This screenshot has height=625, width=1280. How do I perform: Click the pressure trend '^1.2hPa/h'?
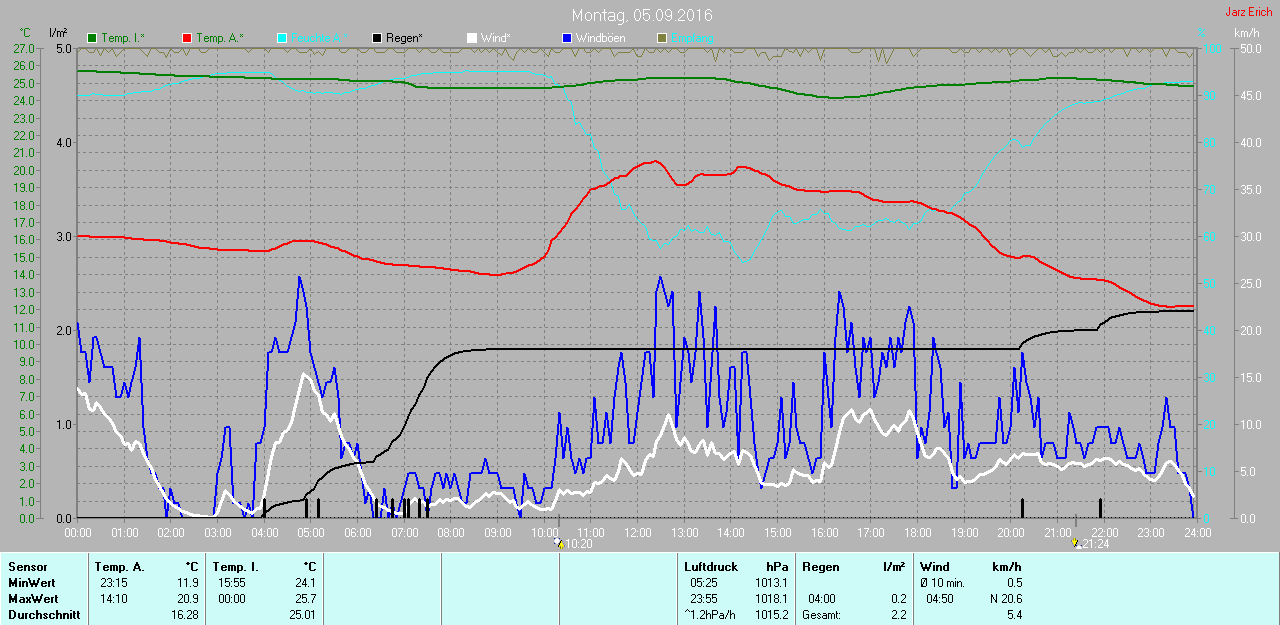709,615
